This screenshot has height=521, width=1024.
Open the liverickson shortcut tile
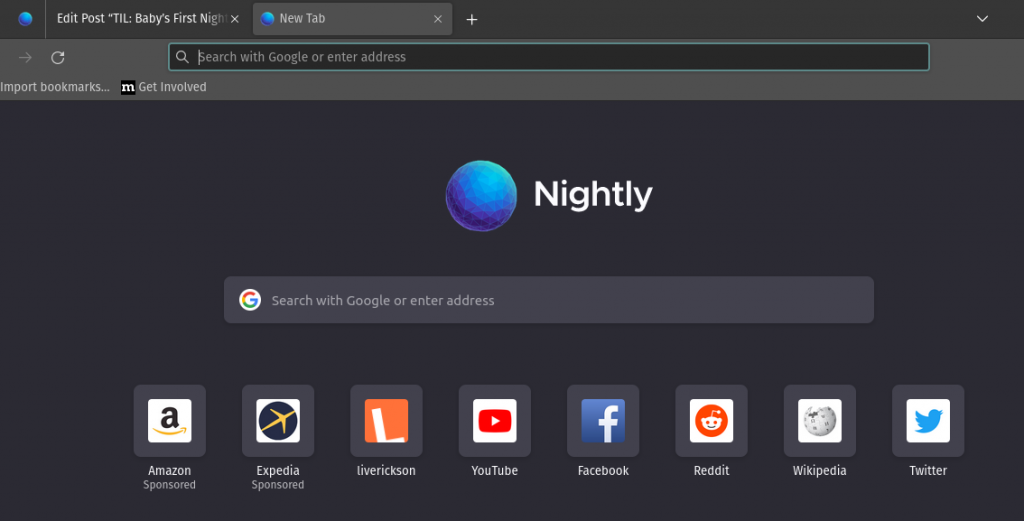tap(386, 420)
